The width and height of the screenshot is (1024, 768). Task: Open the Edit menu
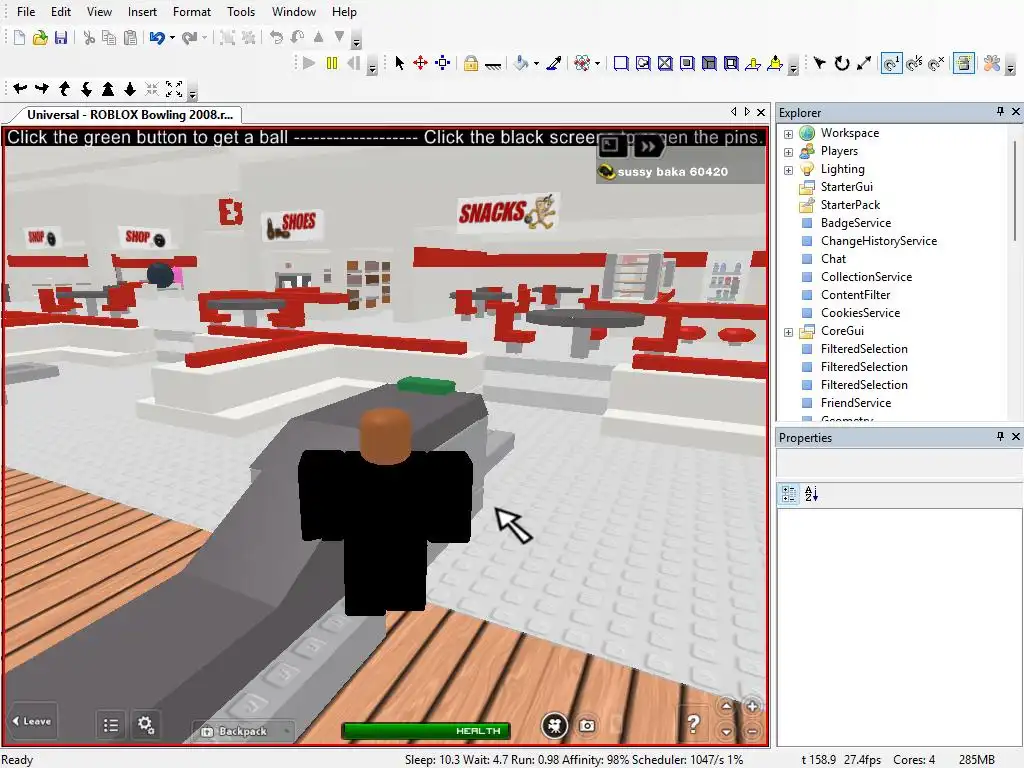point(61,12)
